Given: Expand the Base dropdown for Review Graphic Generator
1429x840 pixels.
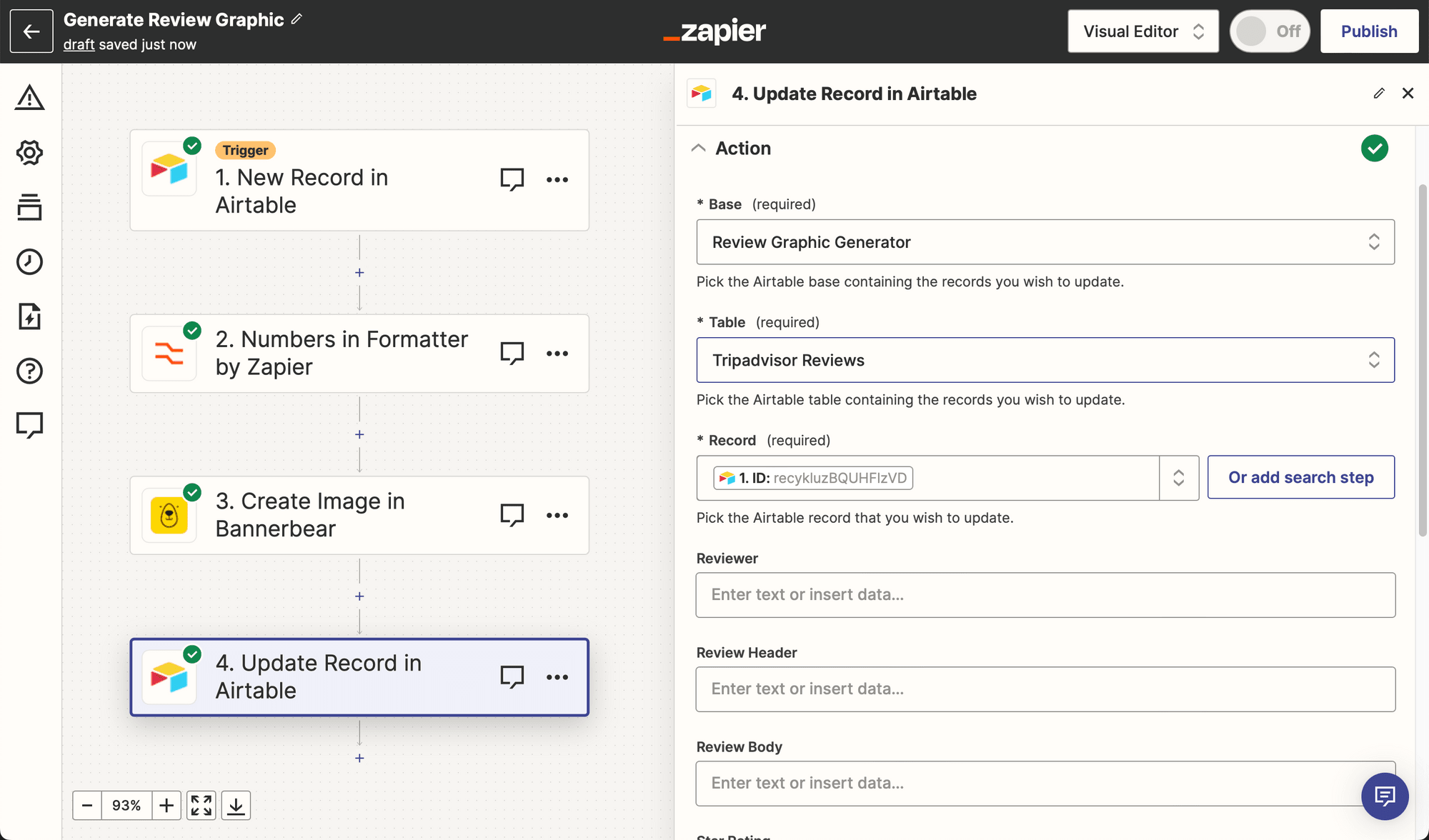Looking at the screenshot, I should [1045, 241].
